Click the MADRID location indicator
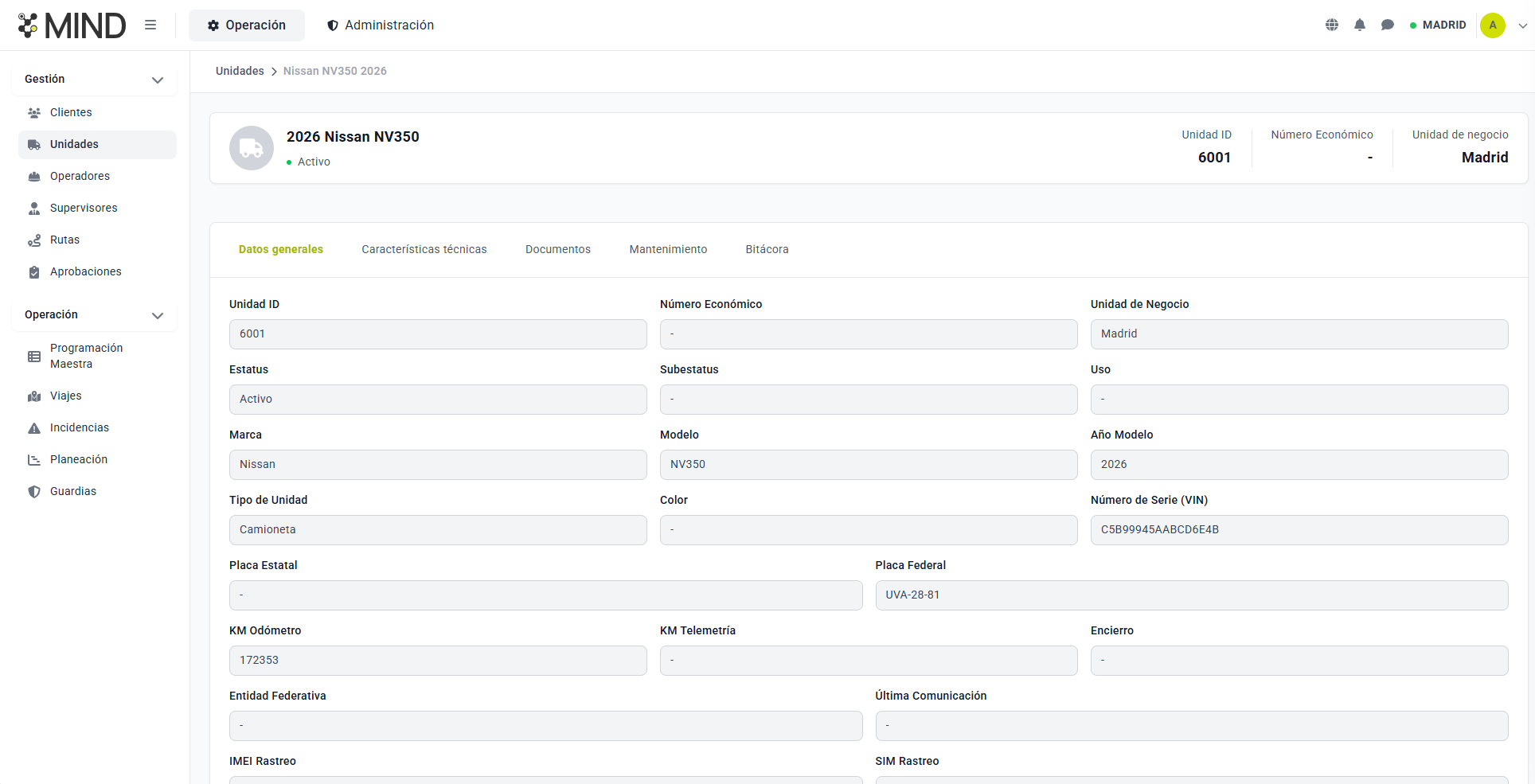Viewport: 1535px width, 784px height. click(1438, 25)
